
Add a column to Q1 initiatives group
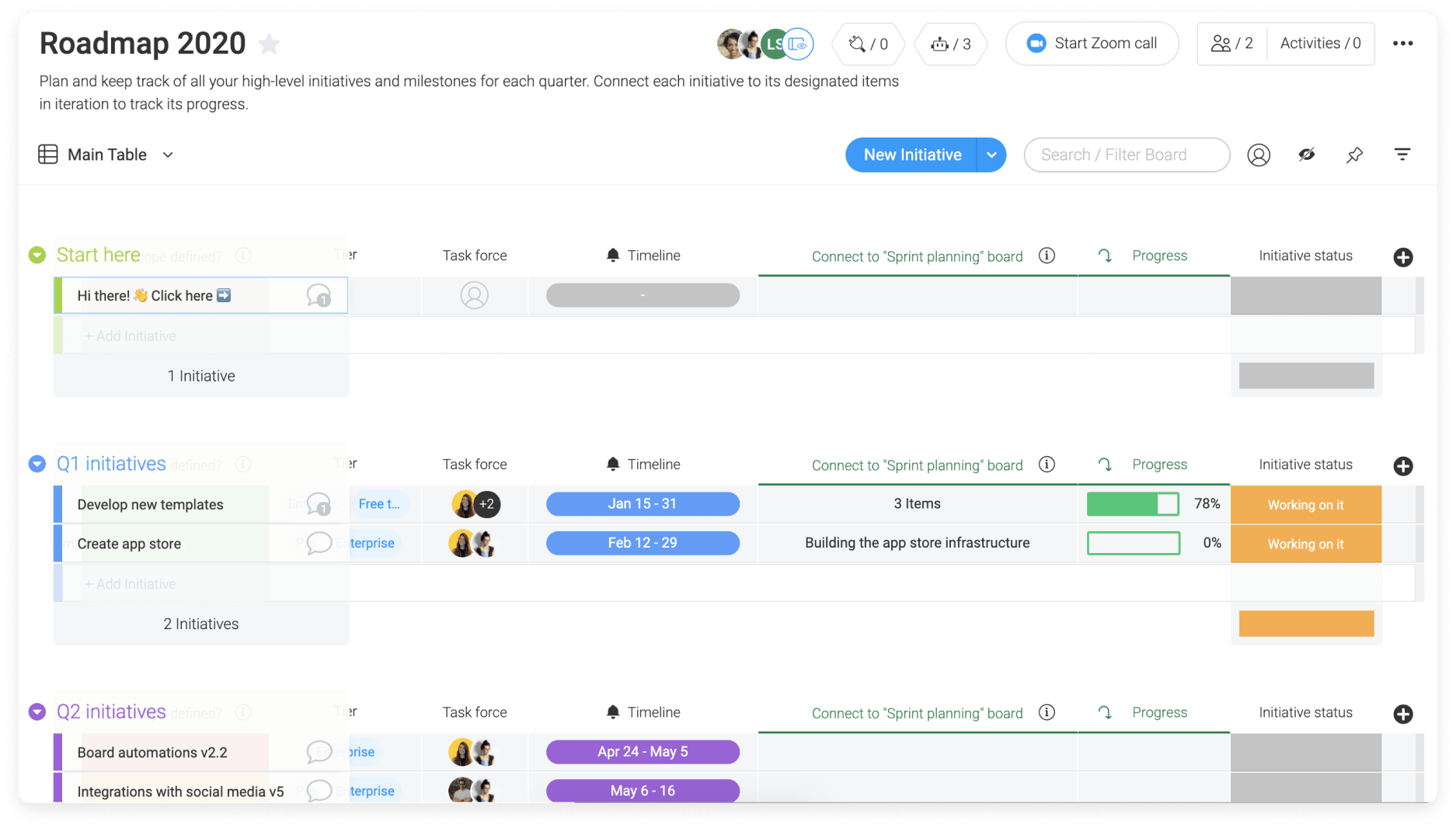[1403, 466]
